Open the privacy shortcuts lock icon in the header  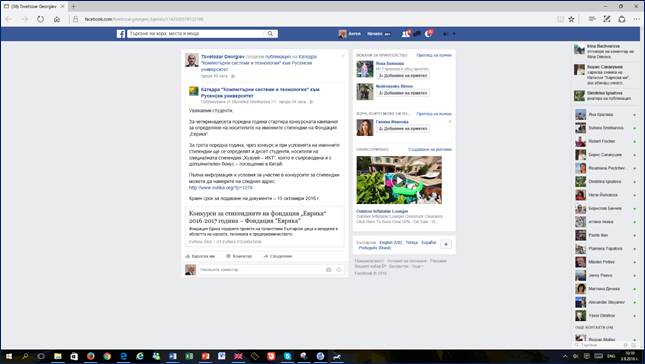point(446,34)
